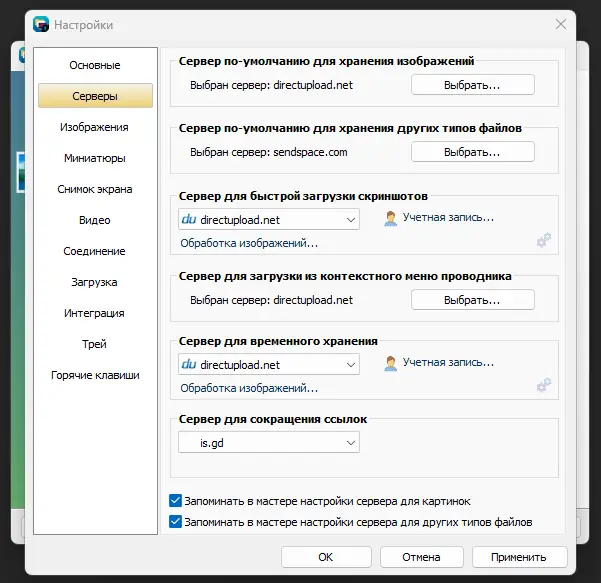Click Выбрать for default image storage server
Image resolution: width=601 pixels, height=583 pixels.
(473, 85)
